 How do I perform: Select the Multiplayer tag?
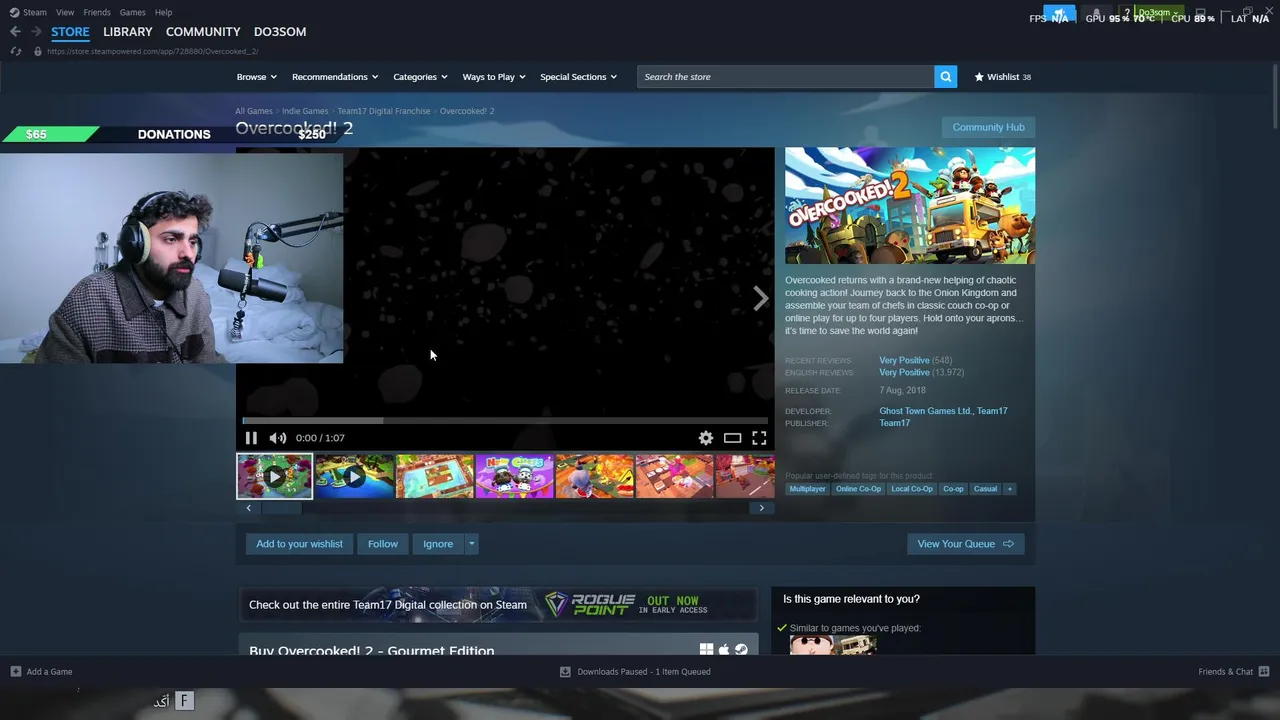pyautogui.click(x=807, y=489)
